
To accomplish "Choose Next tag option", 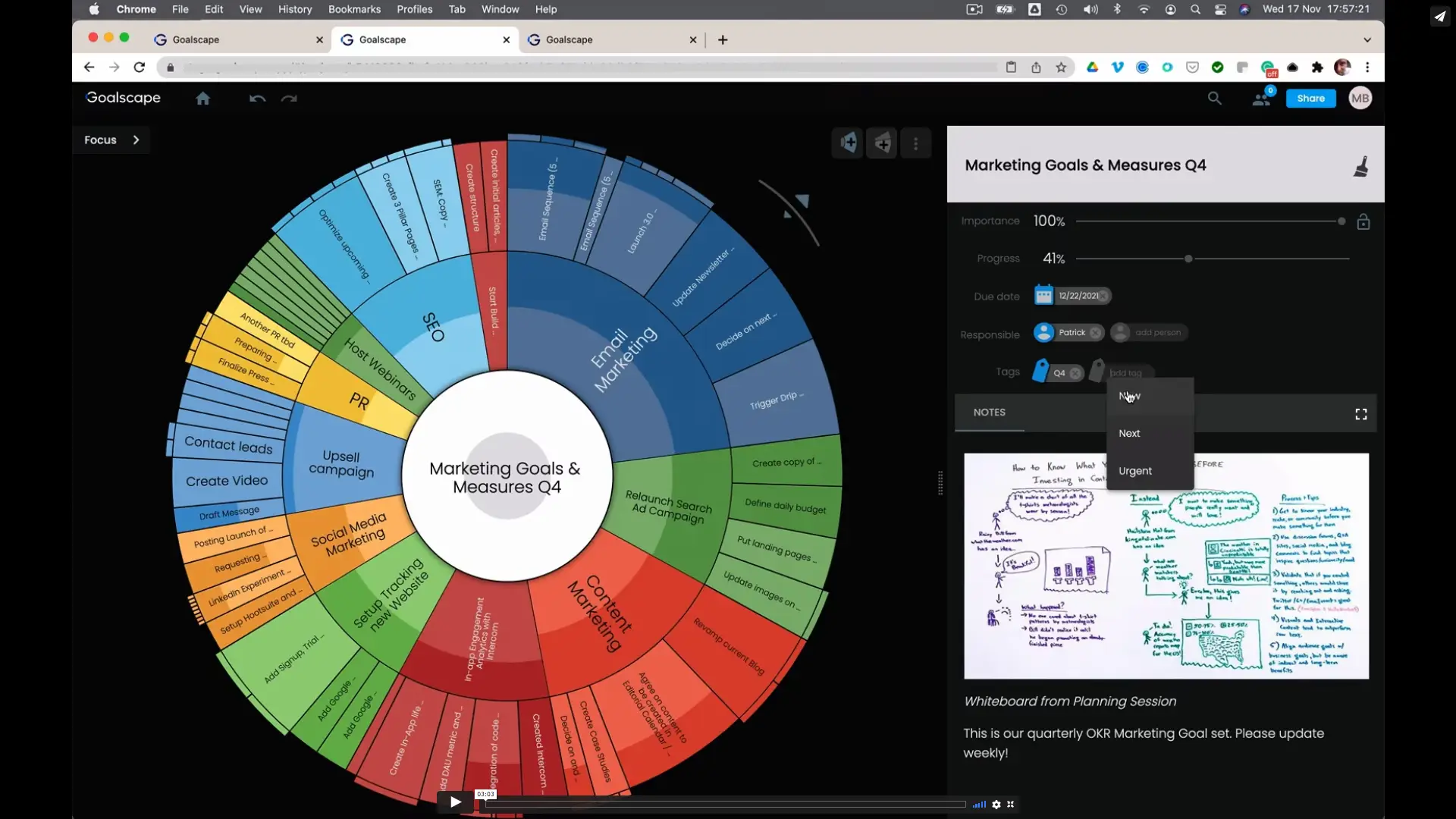I will click(x=1129, y=434).
